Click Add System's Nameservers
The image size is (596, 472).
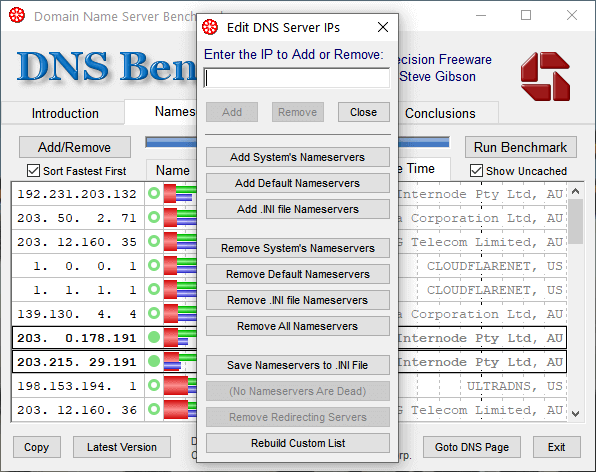[x=298, y=157]
